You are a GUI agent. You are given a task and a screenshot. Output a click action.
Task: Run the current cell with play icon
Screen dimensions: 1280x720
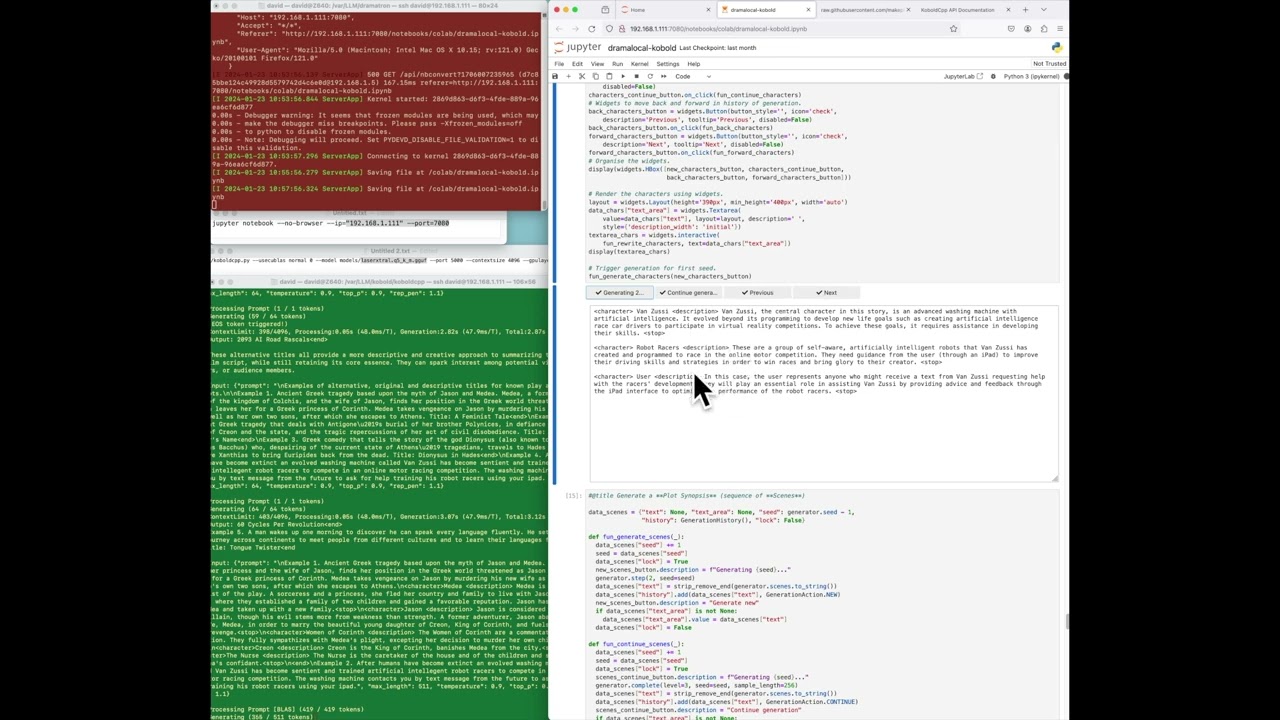[x=623, y=76]
